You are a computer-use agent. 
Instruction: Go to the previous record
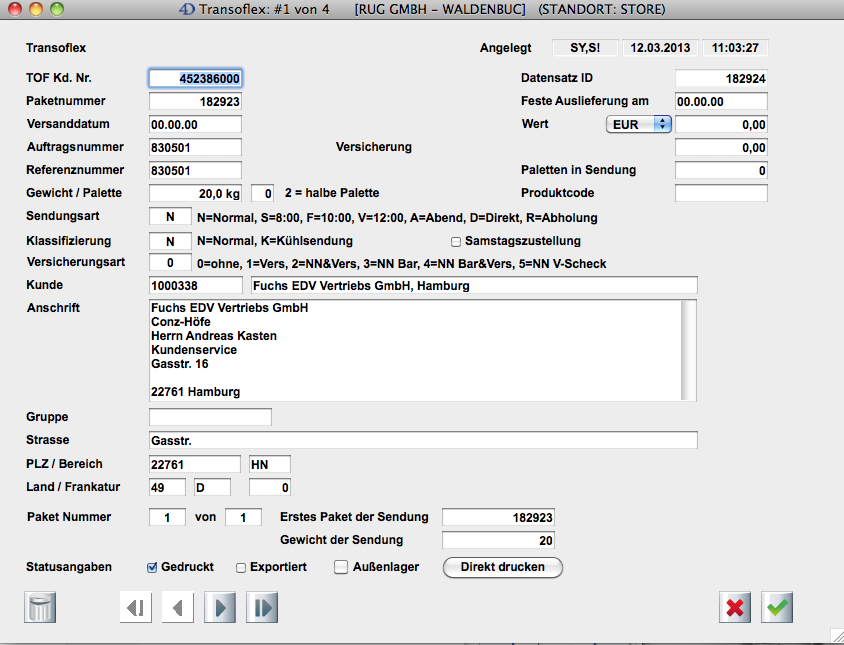(177, 607)
